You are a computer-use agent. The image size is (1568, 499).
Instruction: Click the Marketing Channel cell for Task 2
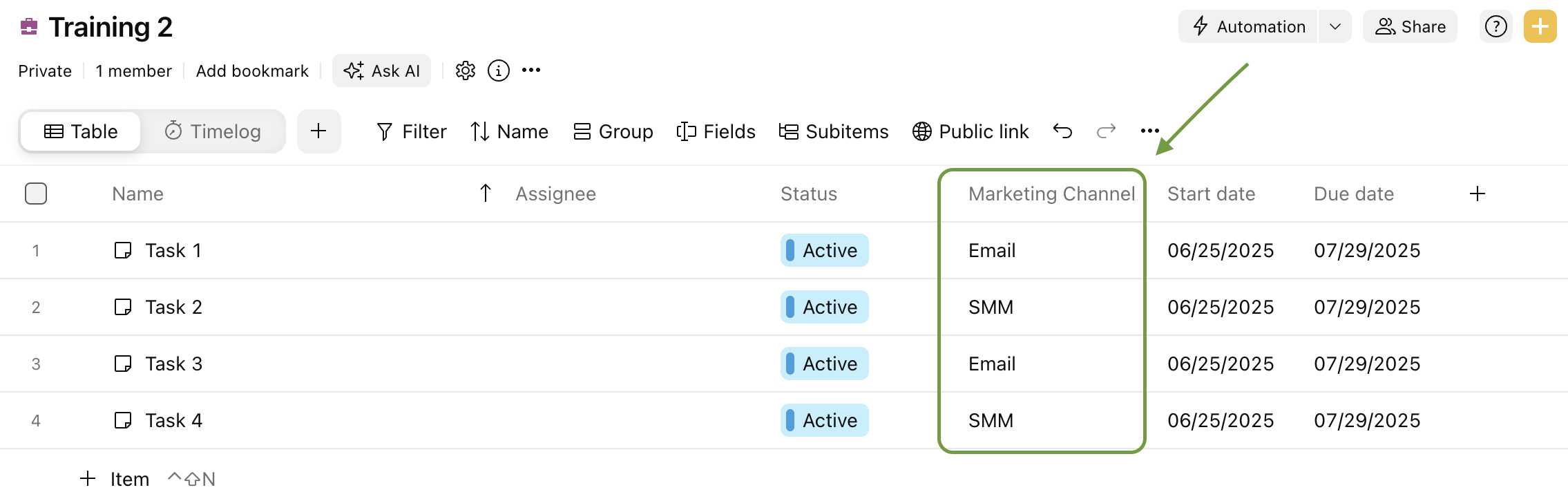tap(1042, 307)
